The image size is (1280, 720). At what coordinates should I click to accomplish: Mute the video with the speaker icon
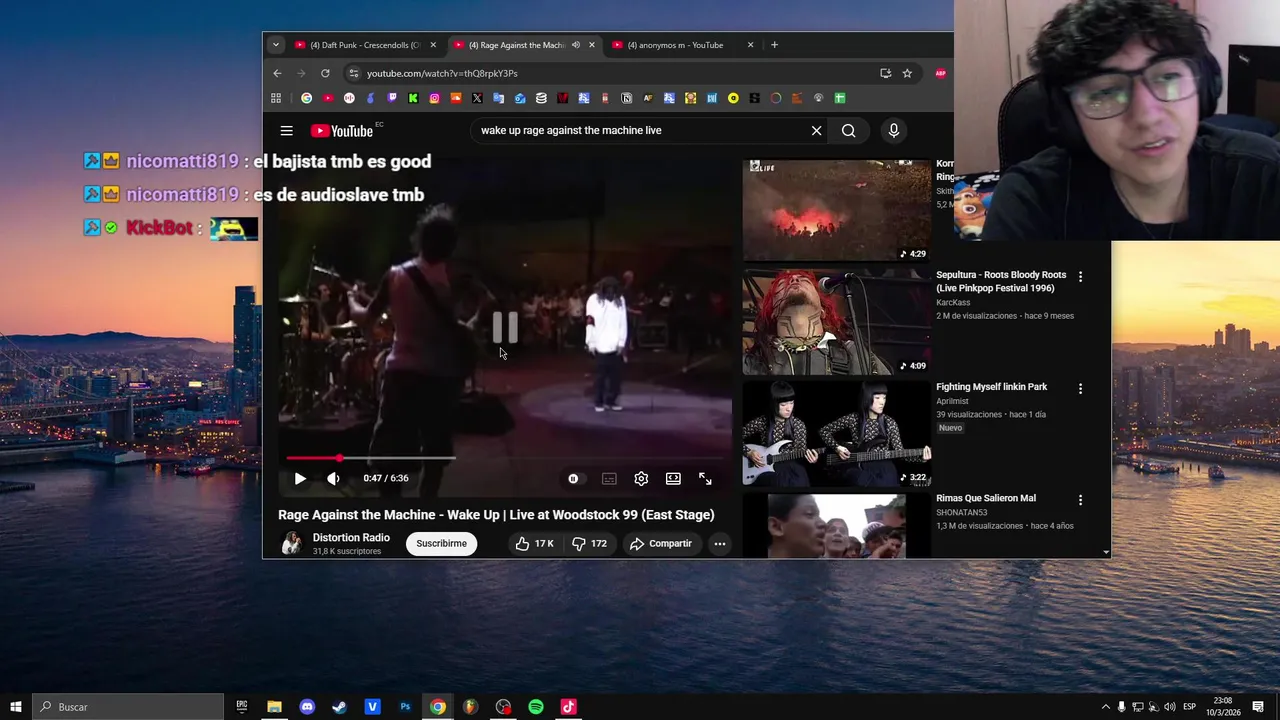click(x=333, y=478)
